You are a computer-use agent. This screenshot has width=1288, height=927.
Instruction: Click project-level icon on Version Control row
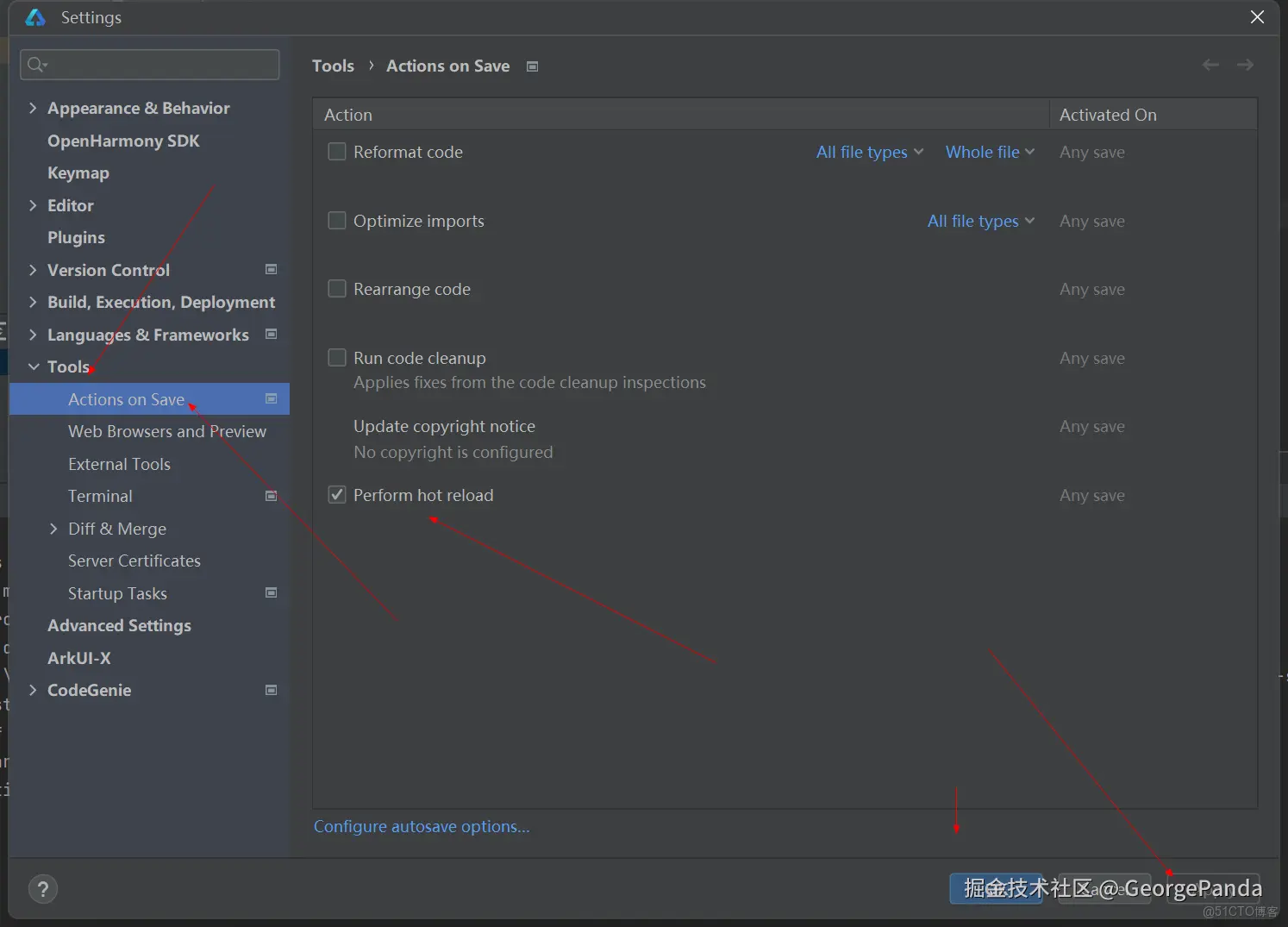pos(272,269)
